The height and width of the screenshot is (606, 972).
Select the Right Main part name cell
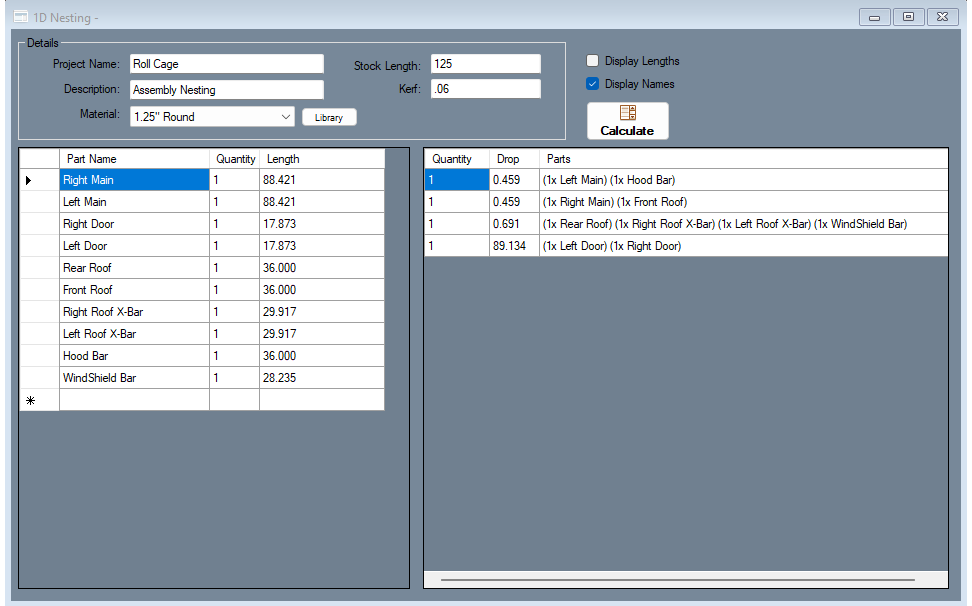pos(135,180)
